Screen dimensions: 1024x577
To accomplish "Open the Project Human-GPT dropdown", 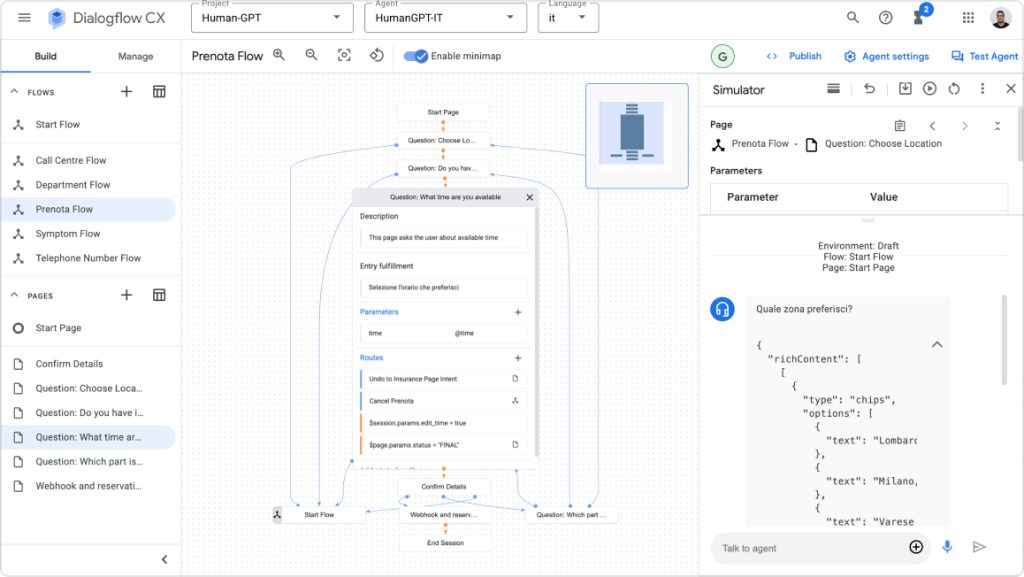I will [272, 18].
